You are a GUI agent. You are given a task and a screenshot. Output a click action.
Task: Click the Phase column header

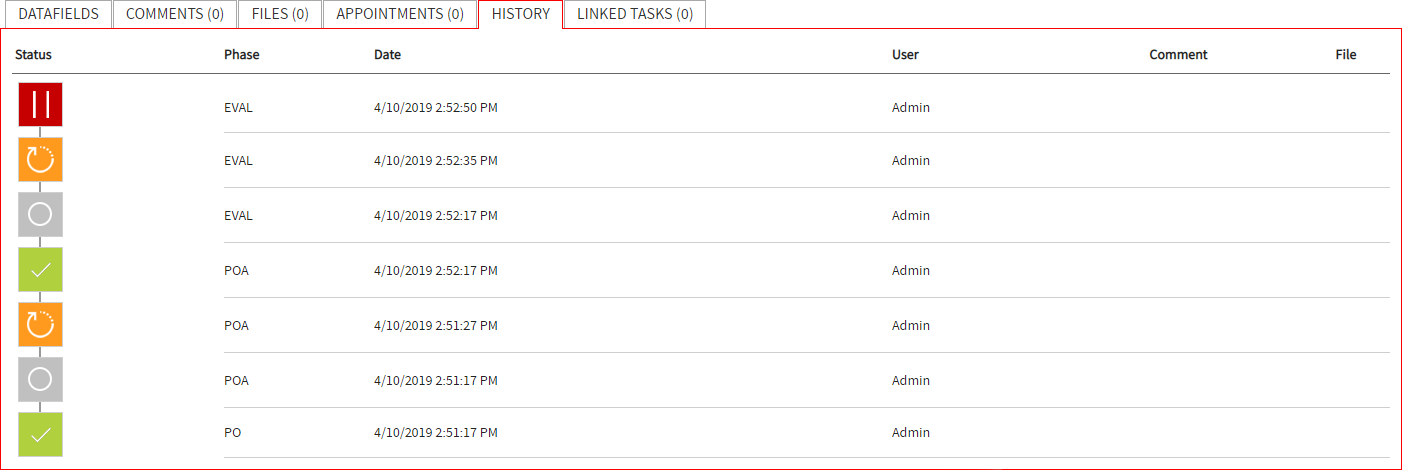241,55
